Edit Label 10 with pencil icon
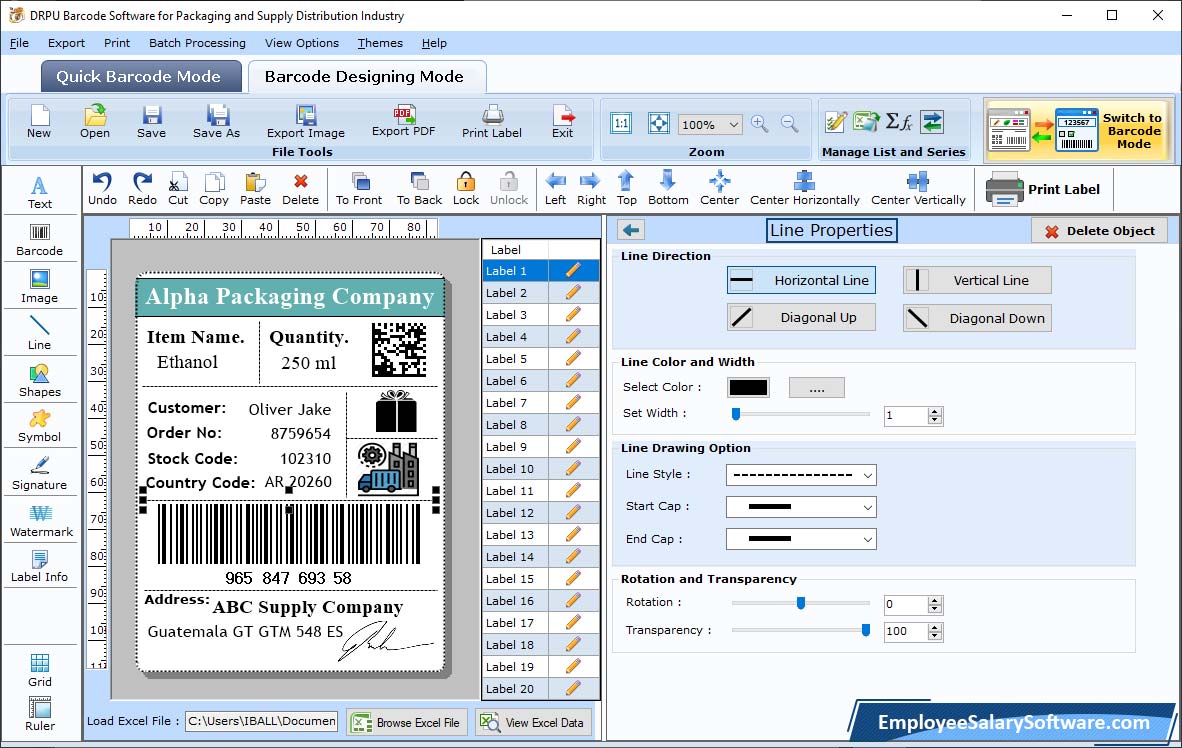Image resolution: width=1182 pixels, height=748 pixels. pos(573,469)
